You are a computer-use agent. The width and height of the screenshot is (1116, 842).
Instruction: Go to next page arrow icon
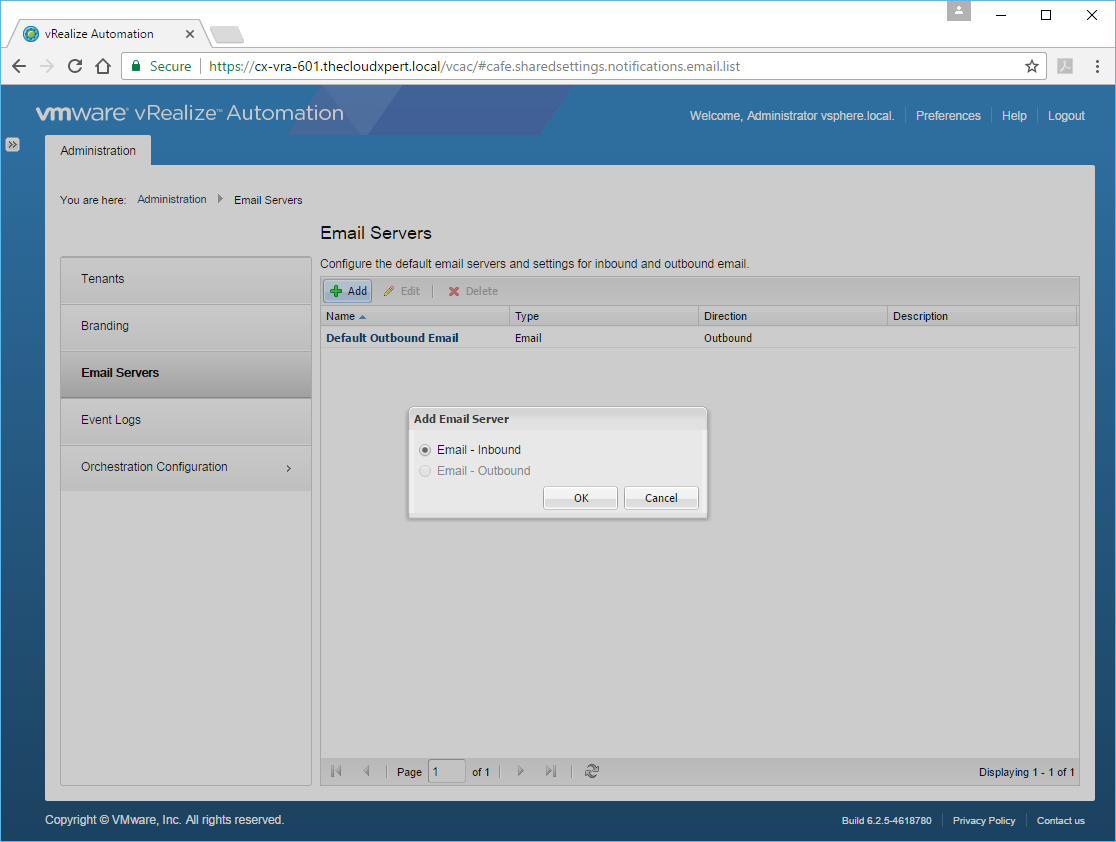click(x=520, y=771)
